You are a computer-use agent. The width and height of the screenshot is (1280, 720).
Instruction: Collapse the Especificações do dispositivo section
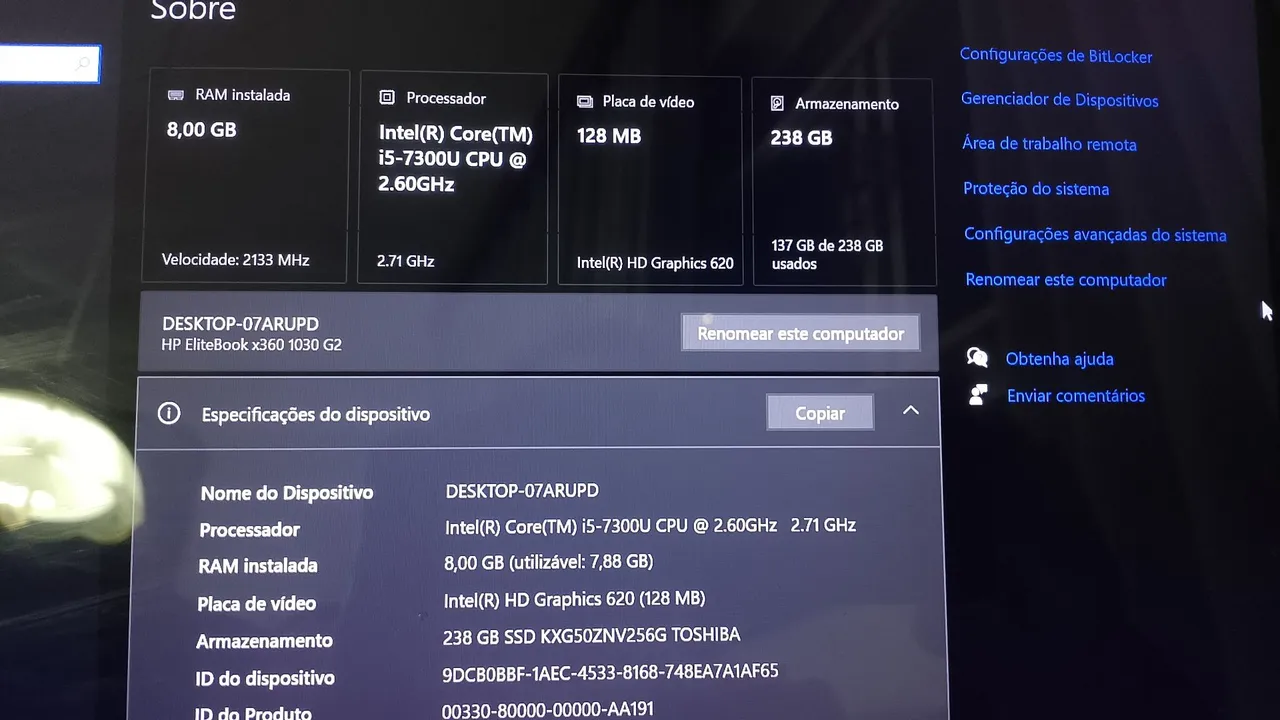point(911,410)
